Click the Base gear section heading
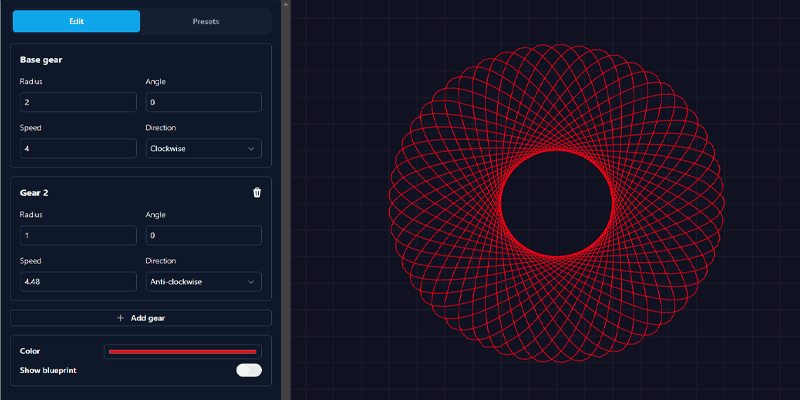Screen dimensions: 800x400 (x=42, y=60)
